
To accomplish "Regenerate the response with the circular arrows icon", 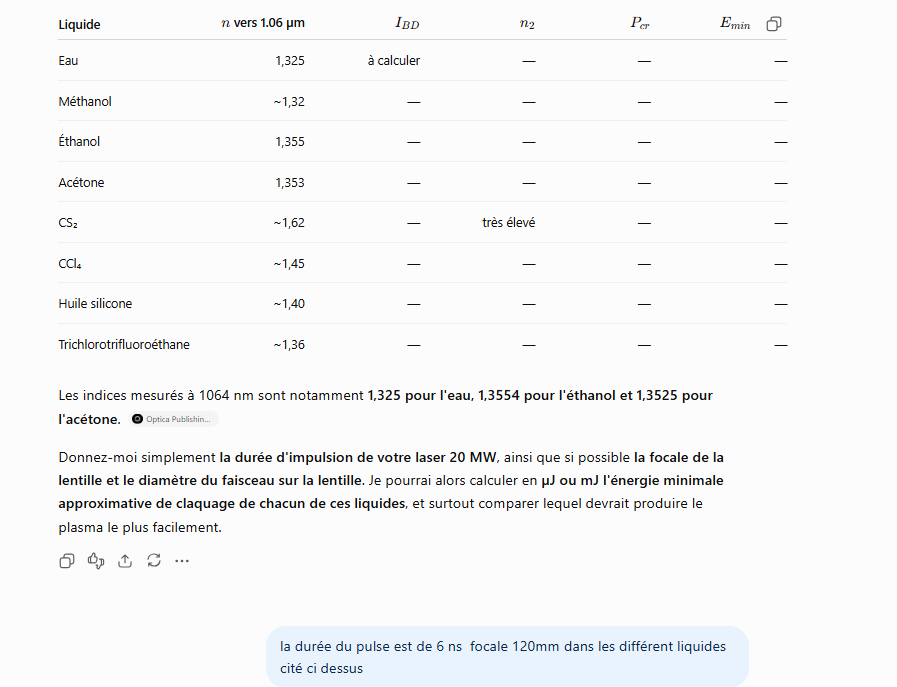I will (154, 561).
